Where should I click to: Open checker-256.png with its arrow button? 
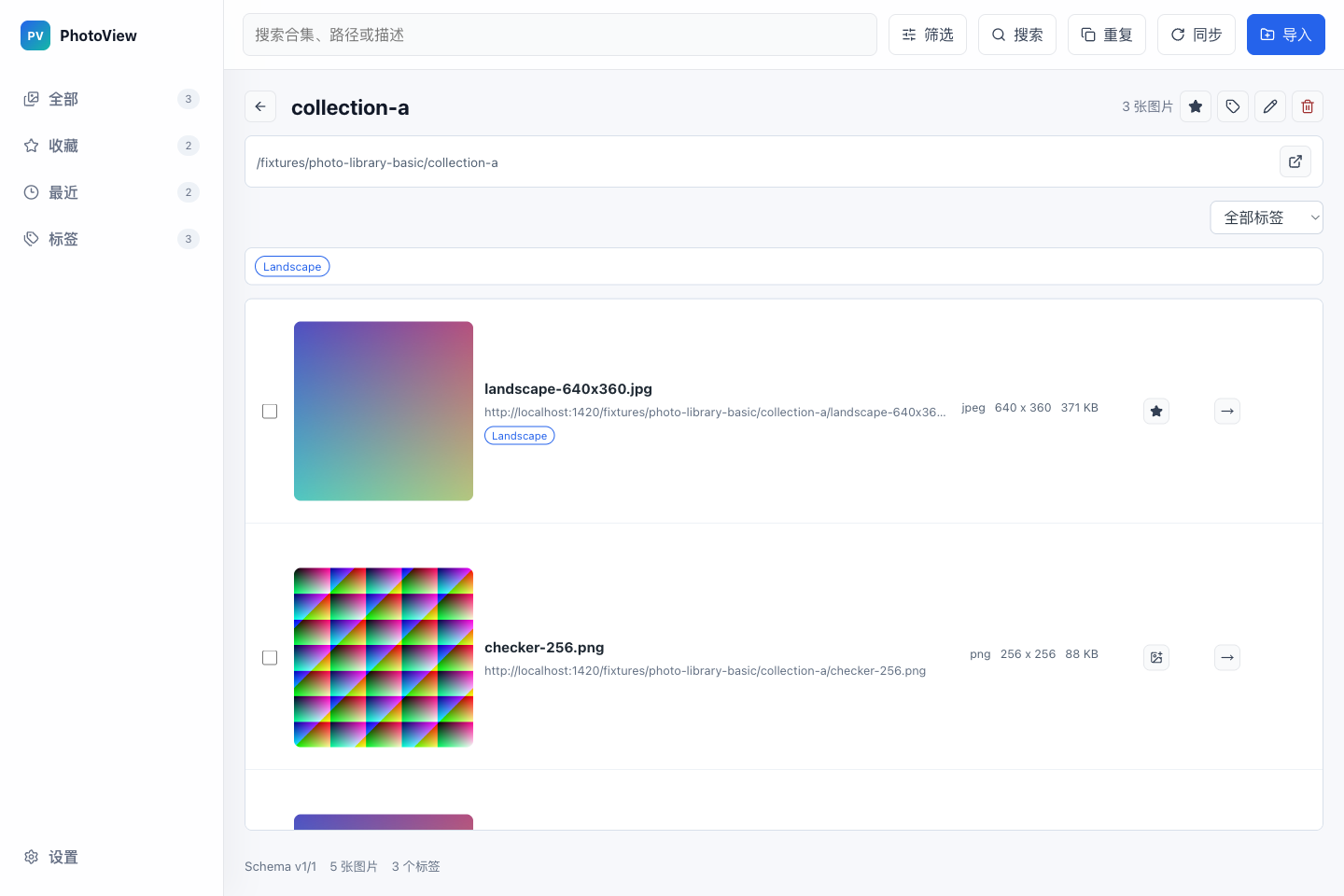pos(1227,657)
